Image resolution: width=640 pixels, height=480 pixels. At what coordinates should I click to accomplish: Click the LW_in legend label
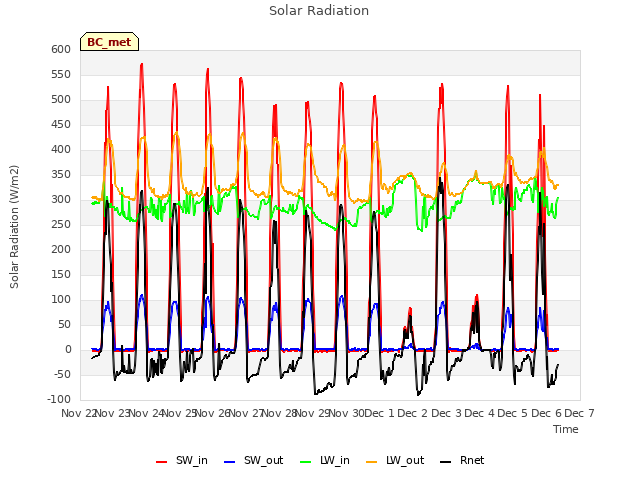[x=335, y=460]
